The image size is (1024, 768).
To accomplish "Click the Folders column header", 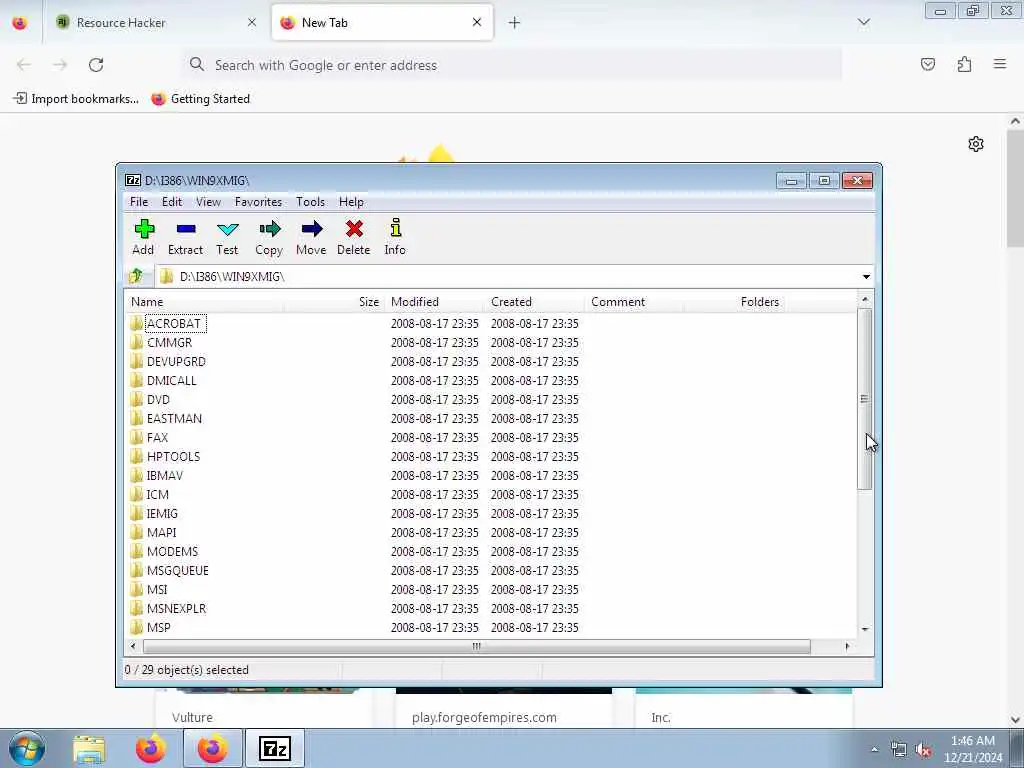I will (734, 302).
